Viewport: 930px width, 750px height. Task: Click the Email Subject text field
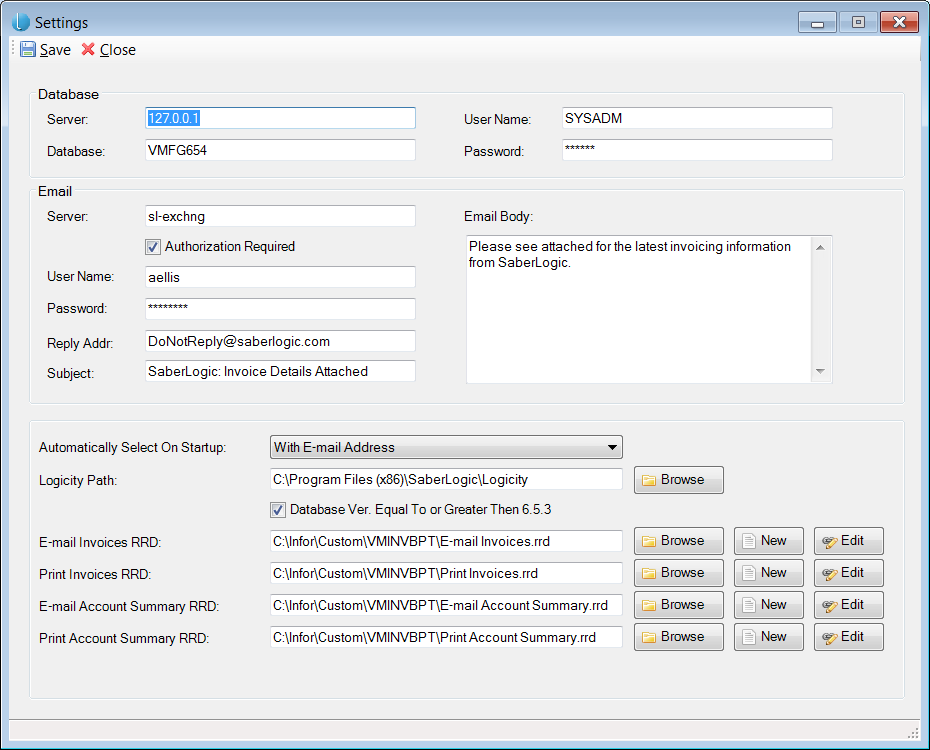pyautogui.click(x=280, y=371)
